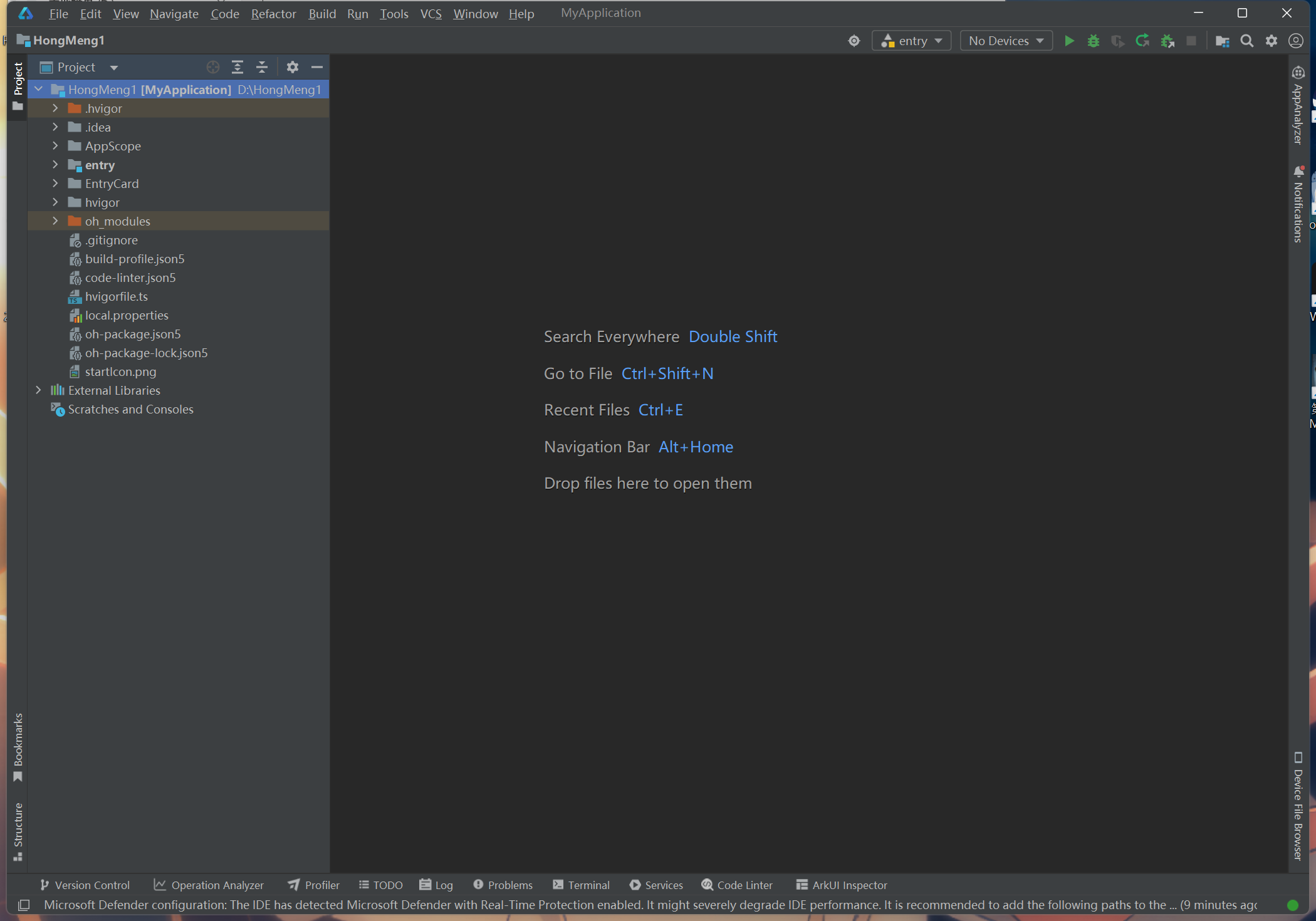Open the Notifications side panel
This screenshot has width=1316, height=921.
1298,204
